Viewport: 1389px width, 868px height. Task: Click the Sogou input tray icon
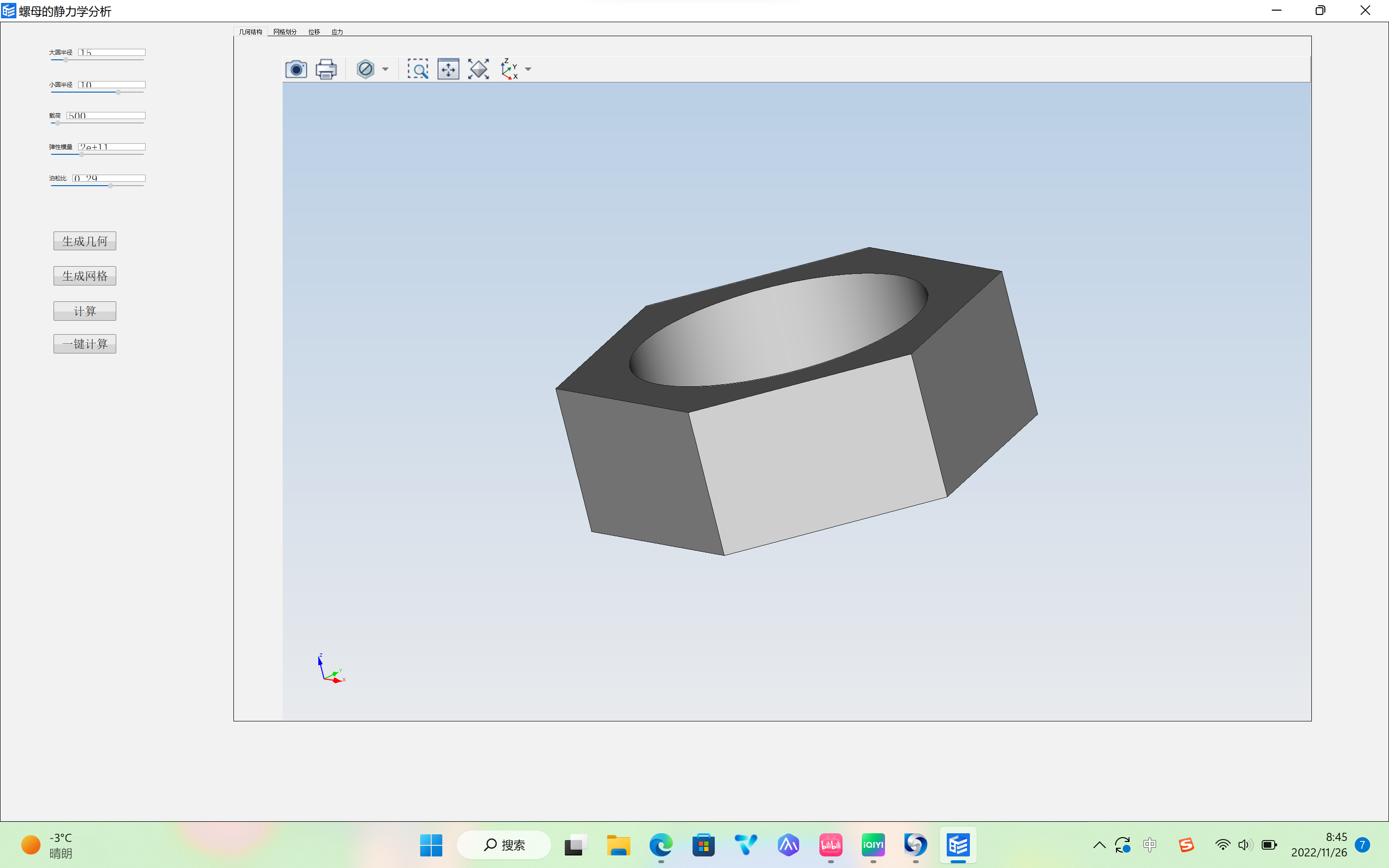point(1186,845)
